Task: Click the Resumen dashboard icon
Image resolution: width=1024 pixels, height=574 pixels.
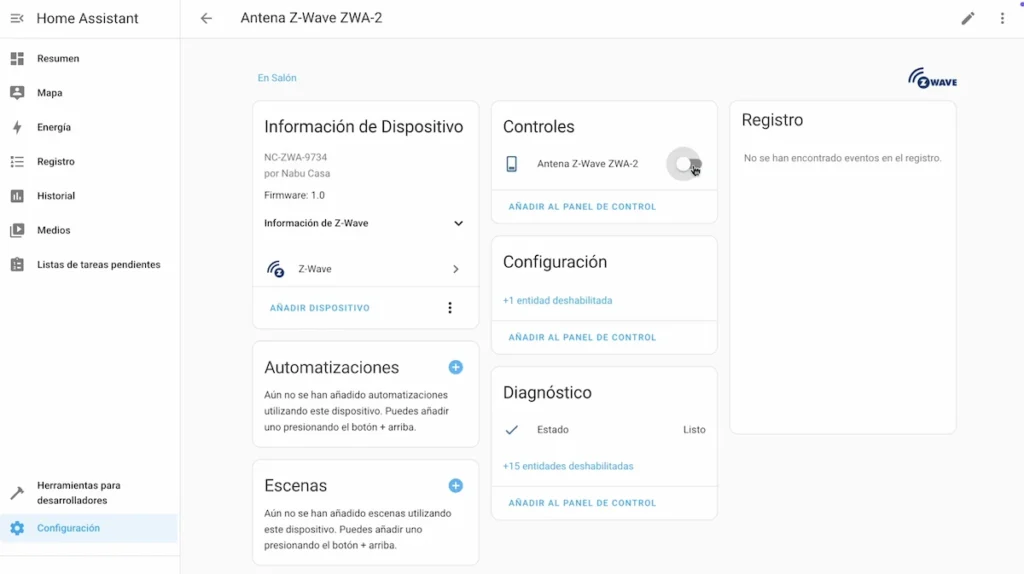Action: click(x=17, y=59)
